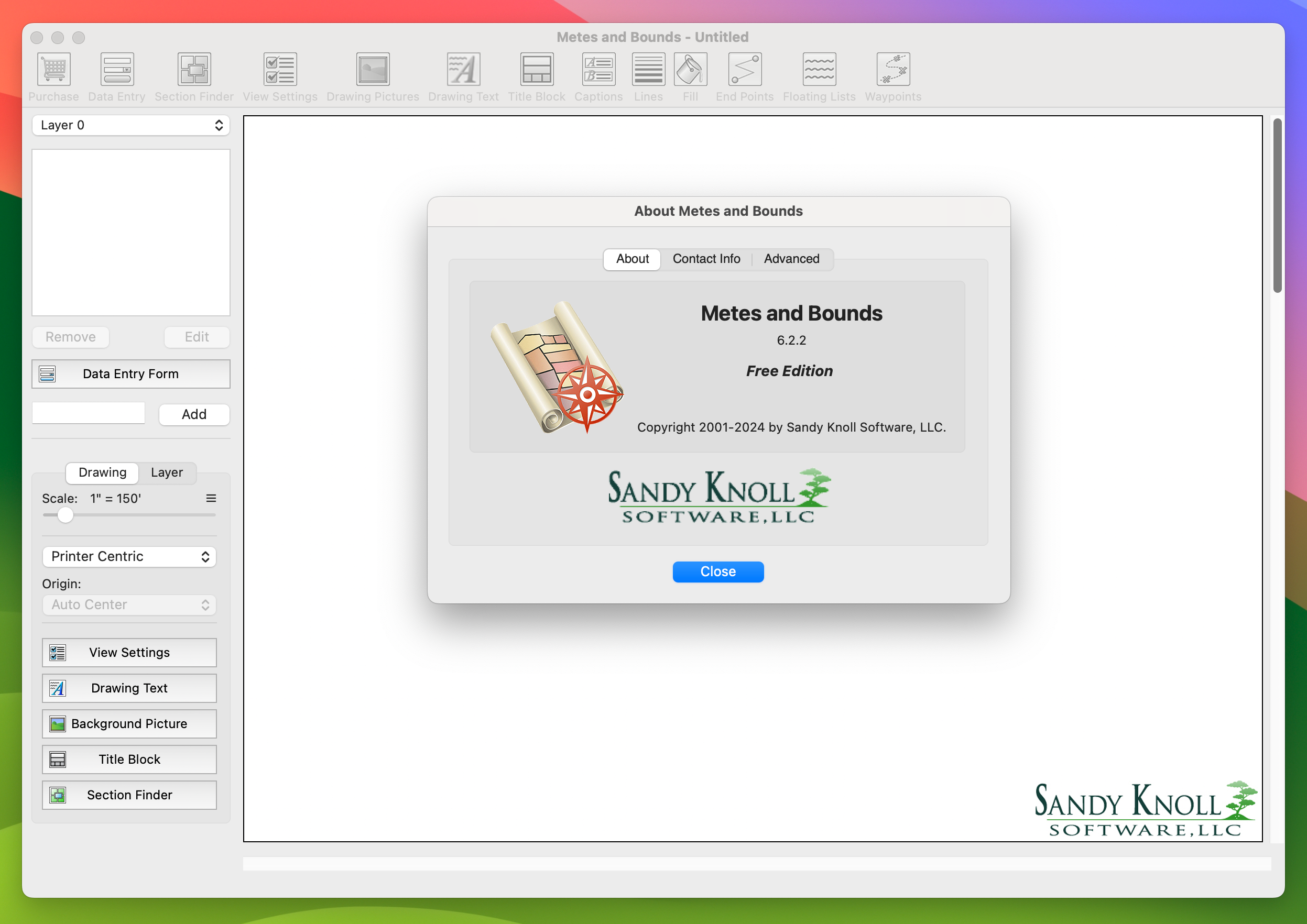The image size is (1307, 924).
Task: Click the Drawing Text sidebar button
Action: click(x=129, y=688)
